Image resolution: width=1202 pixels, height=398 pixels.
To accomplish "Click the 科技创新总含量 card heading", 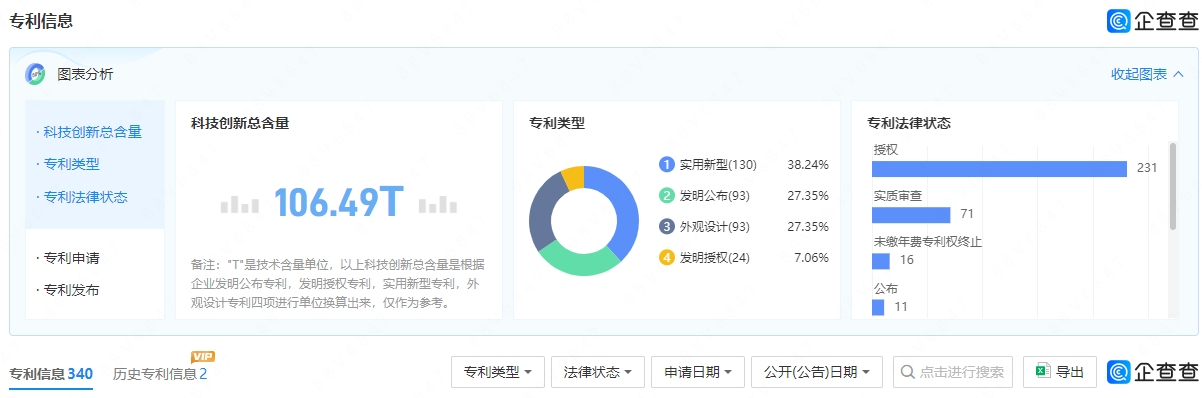I will pyautogui.click(x=240, y=123).
